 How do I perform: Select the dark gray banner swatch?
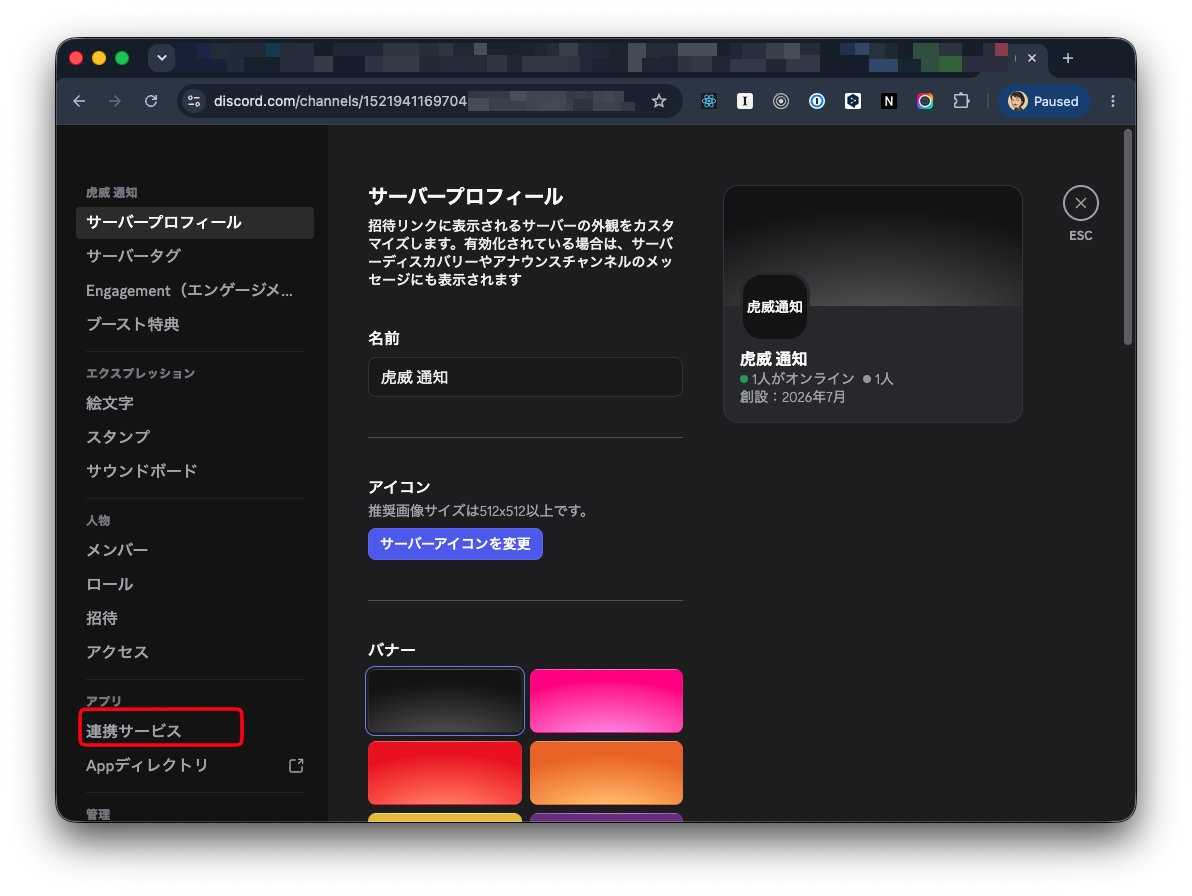click(445, 701)
